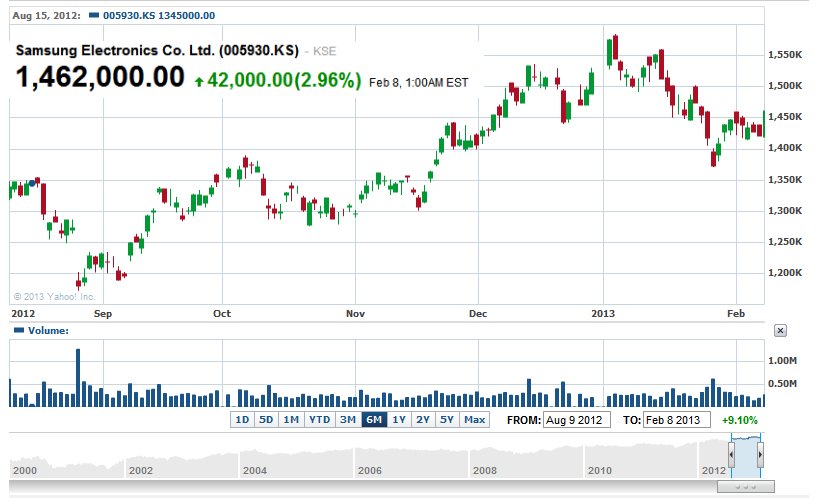Click the 1.00M volume axis label
Image resolution: width=823 pixels, height=498 pixels.
782,361
